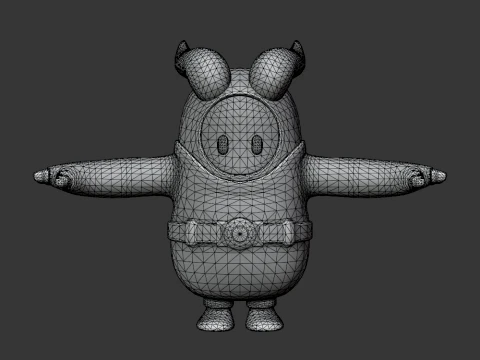Viewport: 480px width, 360px height.
Task: Pick the model's eye on the image's right
Action: [256, 145]
